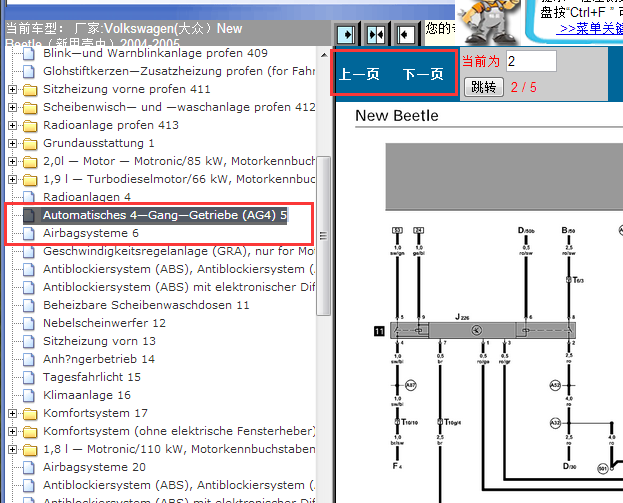This screenshot has width=623, height=503.
Task: Click the expand-panel right arrow toolbar icon
Action: [x=346, y=35]
